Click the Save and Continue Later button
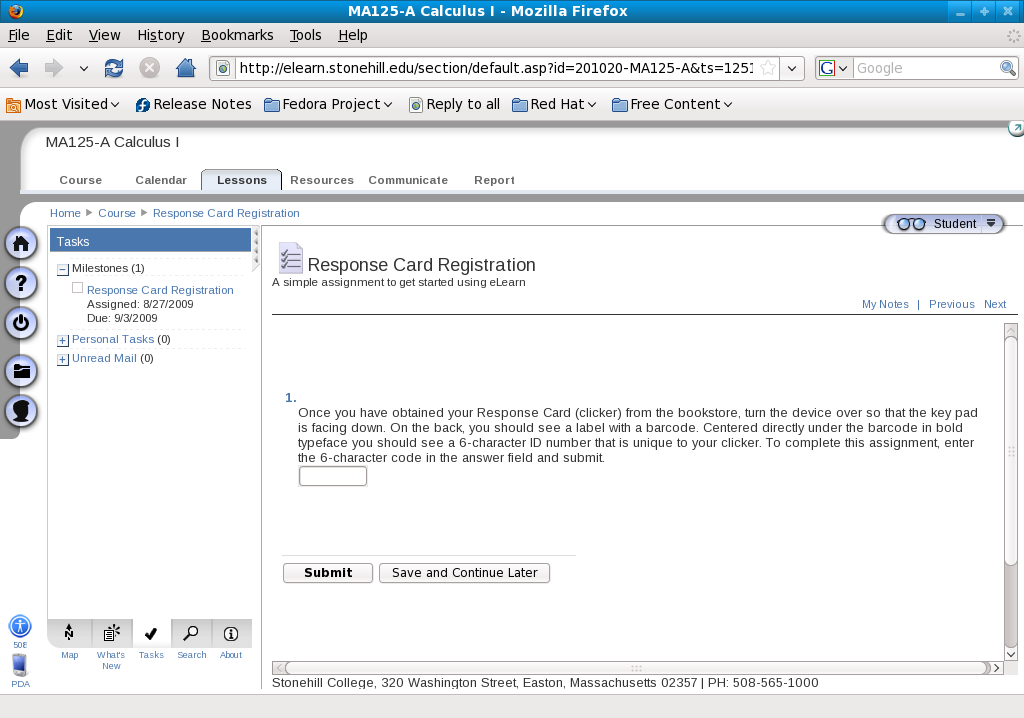Screen dimensions: 1024x718 coord(464,573)
